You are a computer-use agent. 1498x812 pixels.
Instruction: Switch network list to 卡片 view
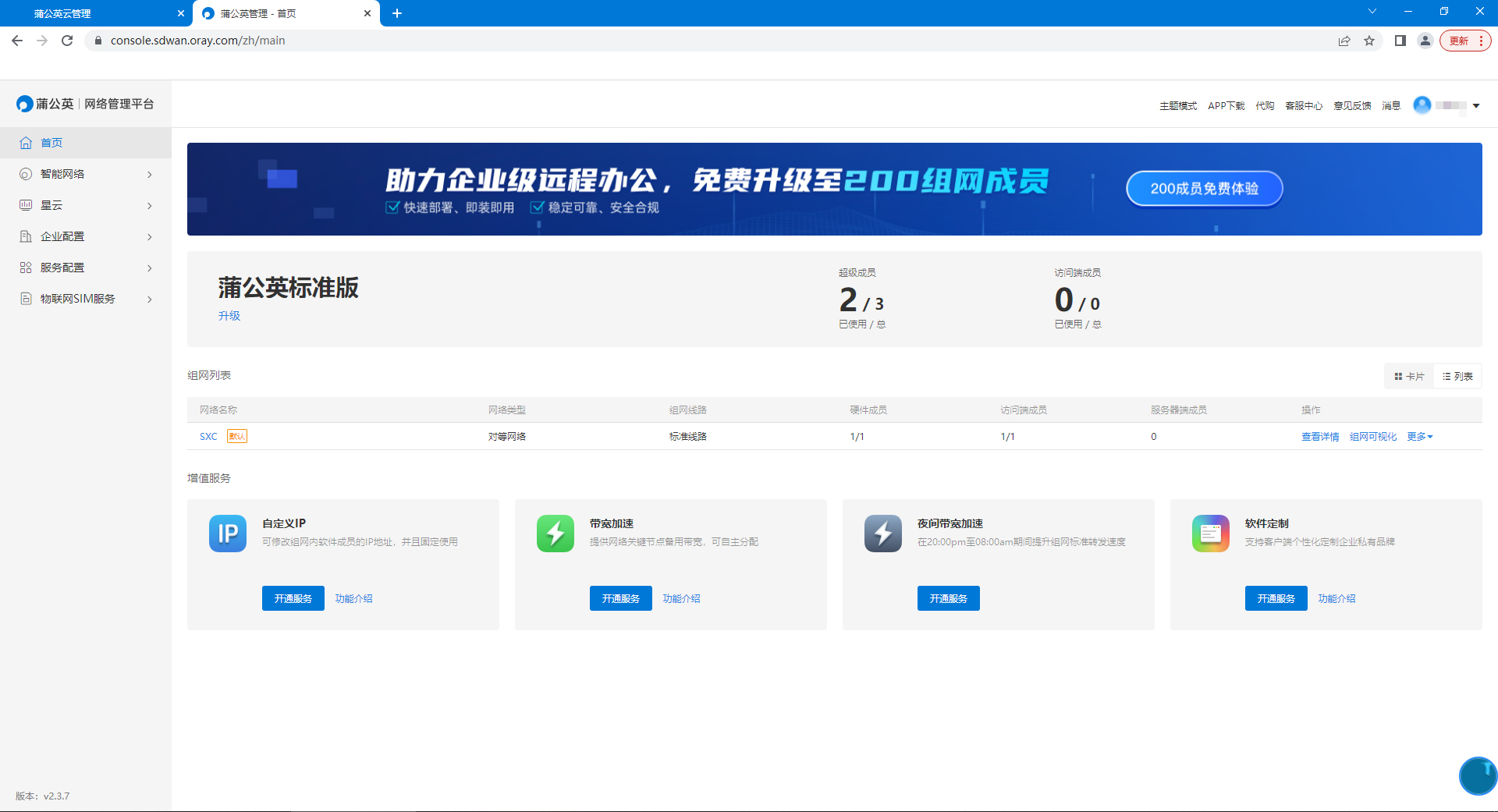[1408, 376]
